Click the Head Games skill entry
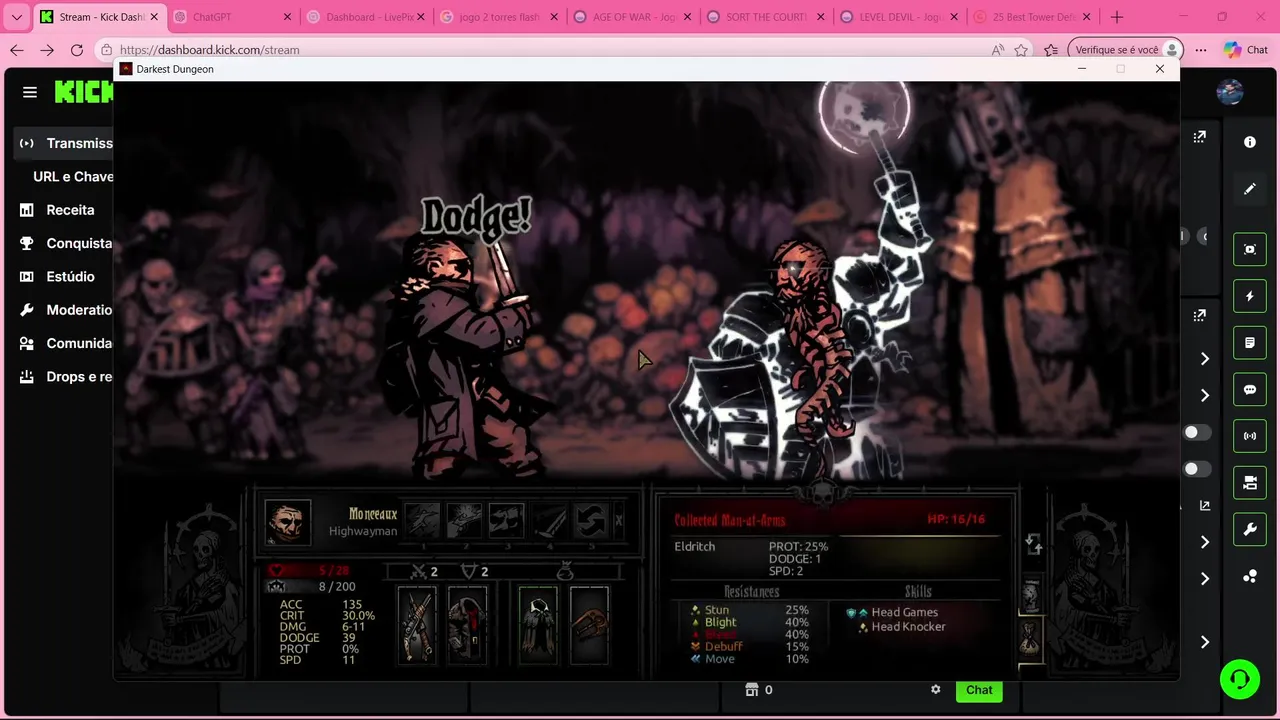This screenshot has height=720, width=1280. 893,612
